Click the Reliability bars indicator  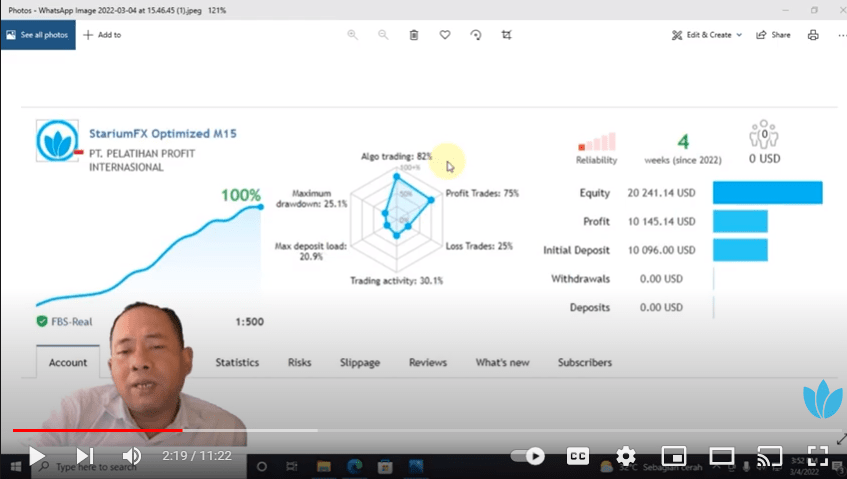(x=597, y=141)
